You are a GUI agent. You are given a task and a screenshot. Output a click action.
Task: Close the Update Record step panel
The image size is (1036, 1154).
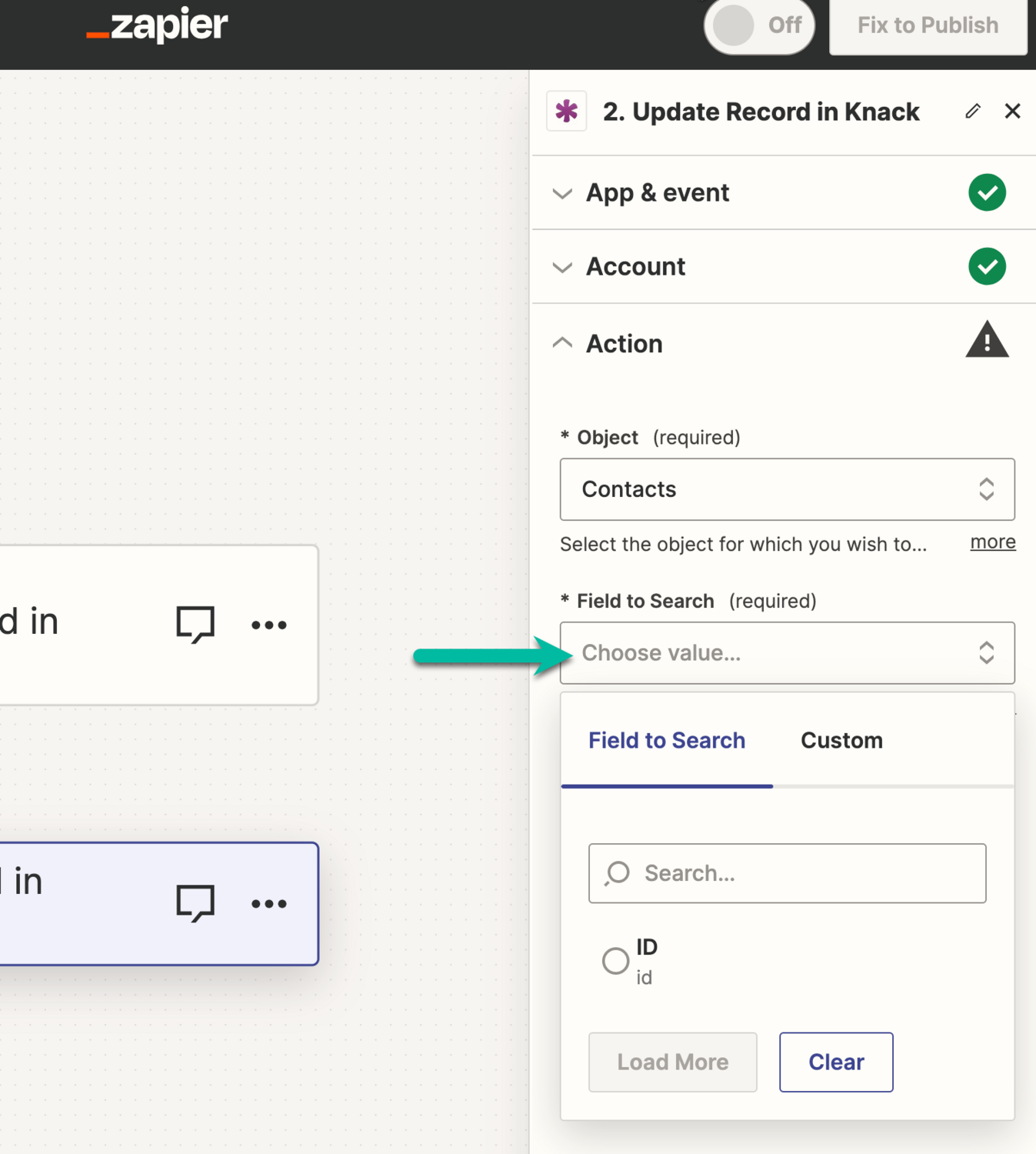[x=1012, y=112]
